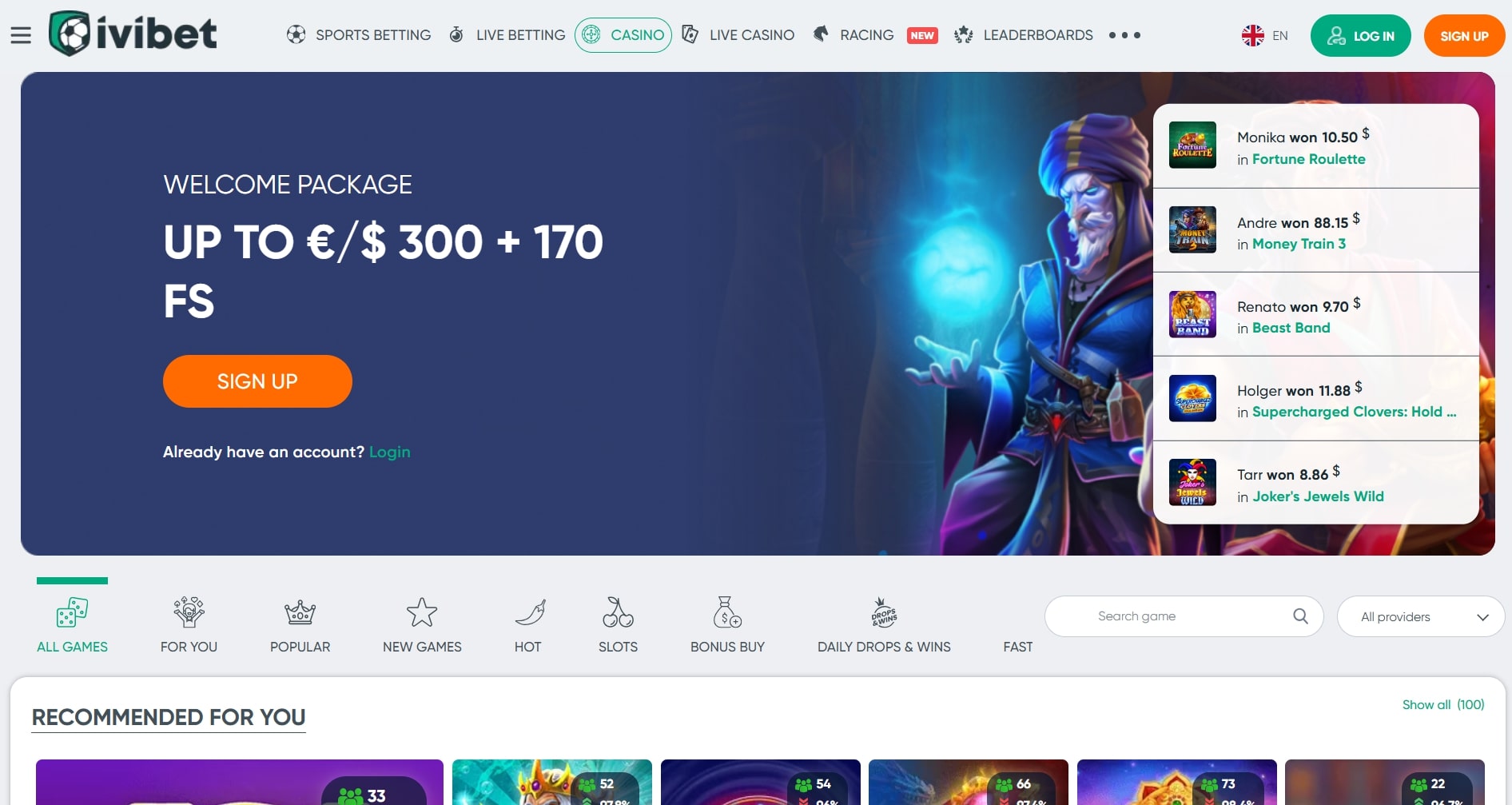Switch to the Live Casino tab
Screen dimensions: 1512x805
738,35
